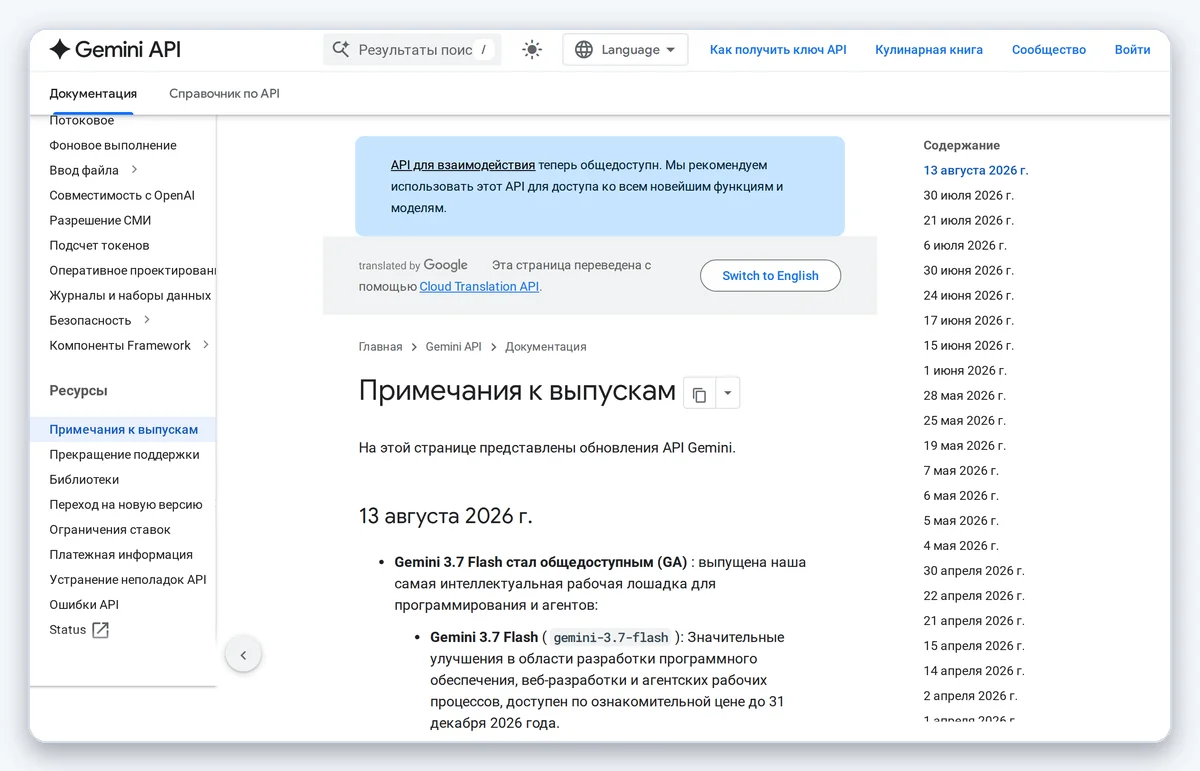1200x771 pixels.
Task: Switch to the Справочник по API tab
Action: click(x=224, y=94)
